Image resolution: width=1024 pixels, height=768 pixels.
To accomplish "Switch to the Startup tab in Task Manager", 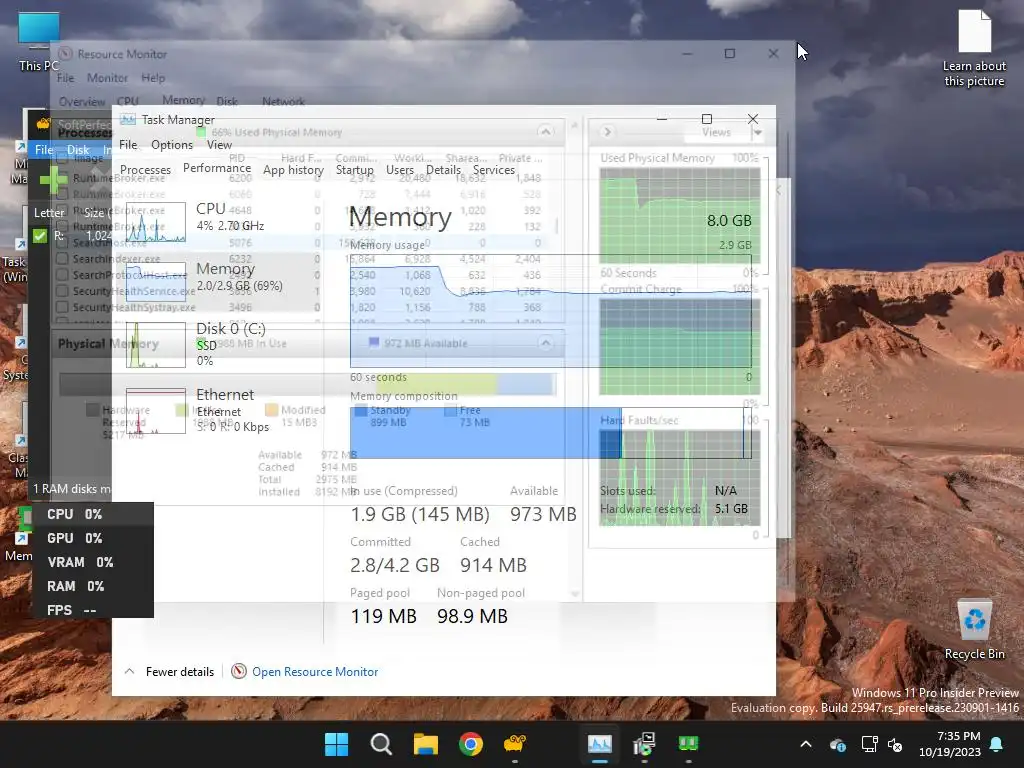I will (x=355, y=169).
